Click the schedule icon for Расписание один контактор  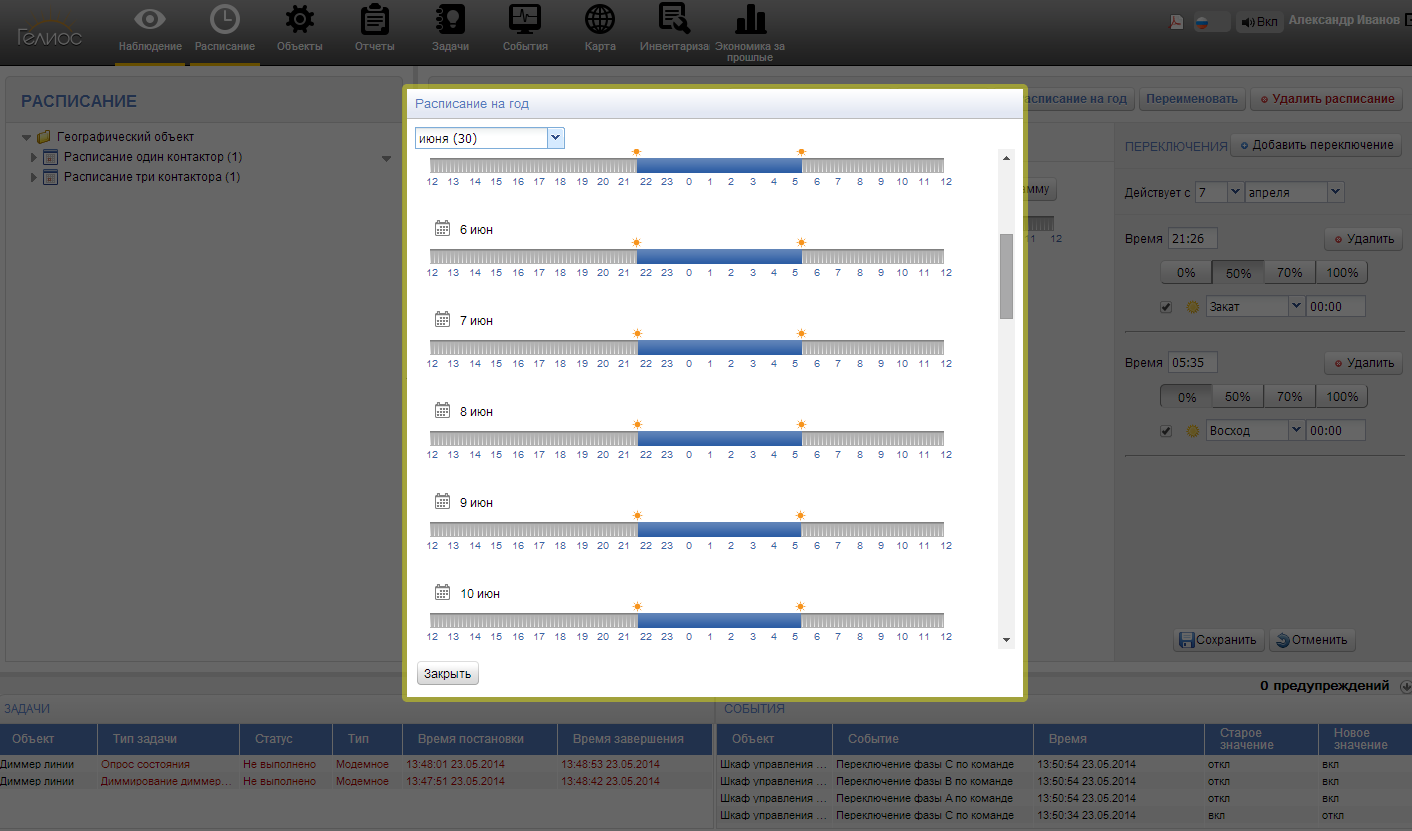coord(51,157)
